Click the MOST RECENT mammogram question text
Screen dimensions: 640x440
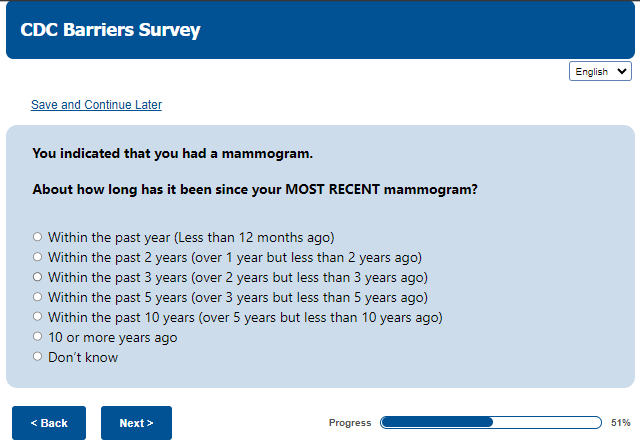point(254,189)
